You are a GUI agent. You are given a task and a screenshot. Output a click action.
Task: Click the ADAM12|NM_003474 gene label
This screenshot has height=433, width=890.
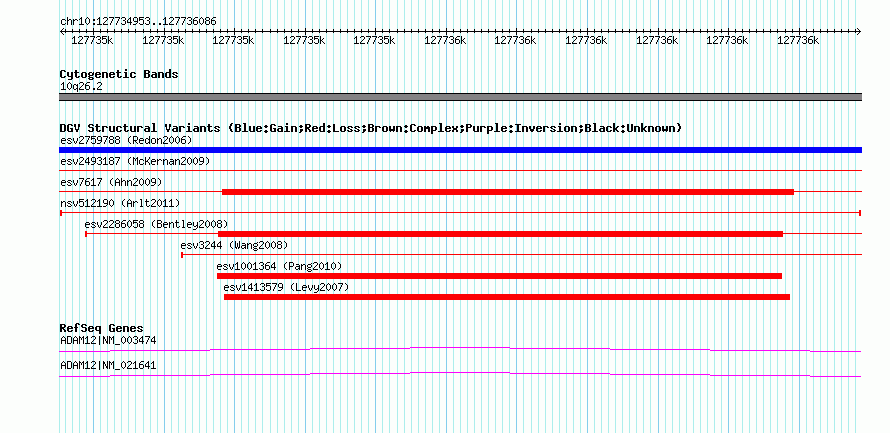pos(108,340)
